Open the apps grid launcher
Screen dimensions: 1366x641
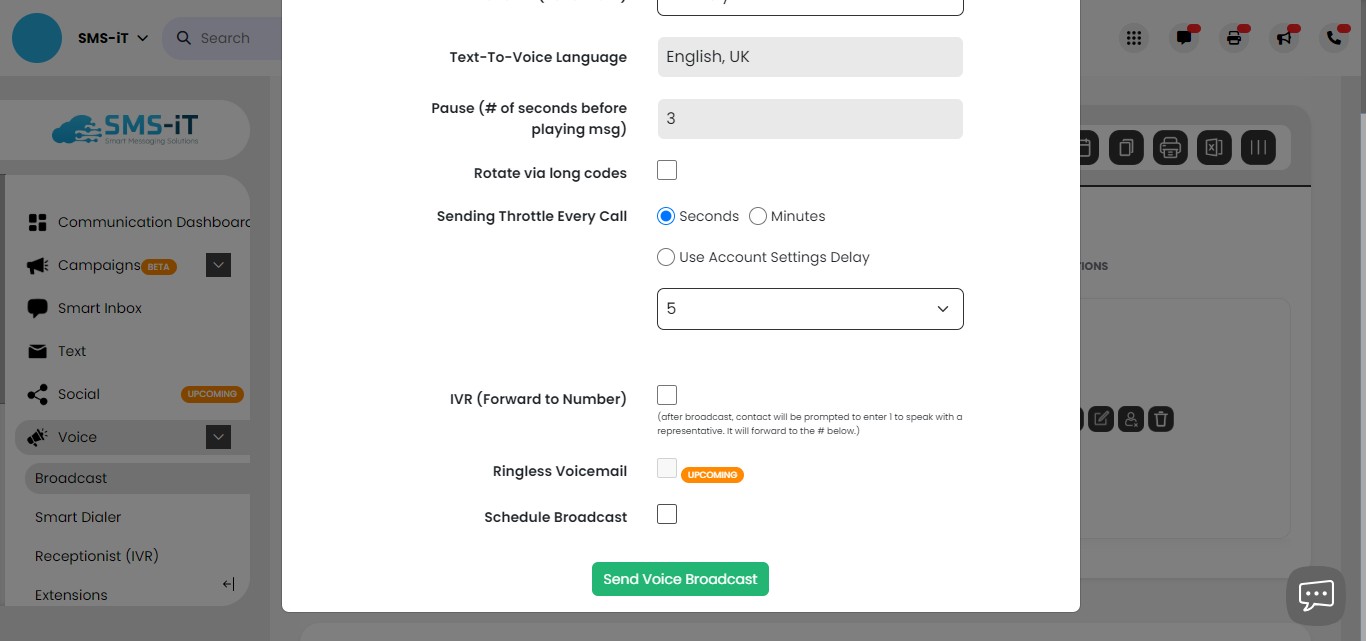click(1134, 37)
